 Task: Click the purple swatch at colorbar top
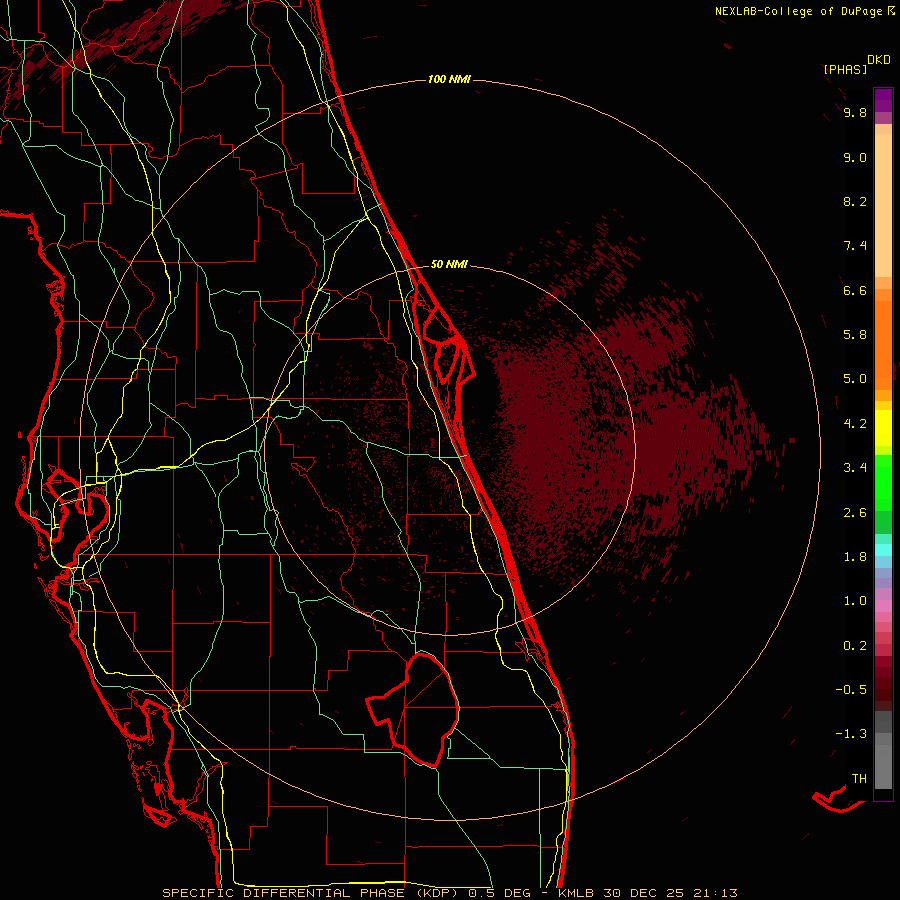coord(883,101)
